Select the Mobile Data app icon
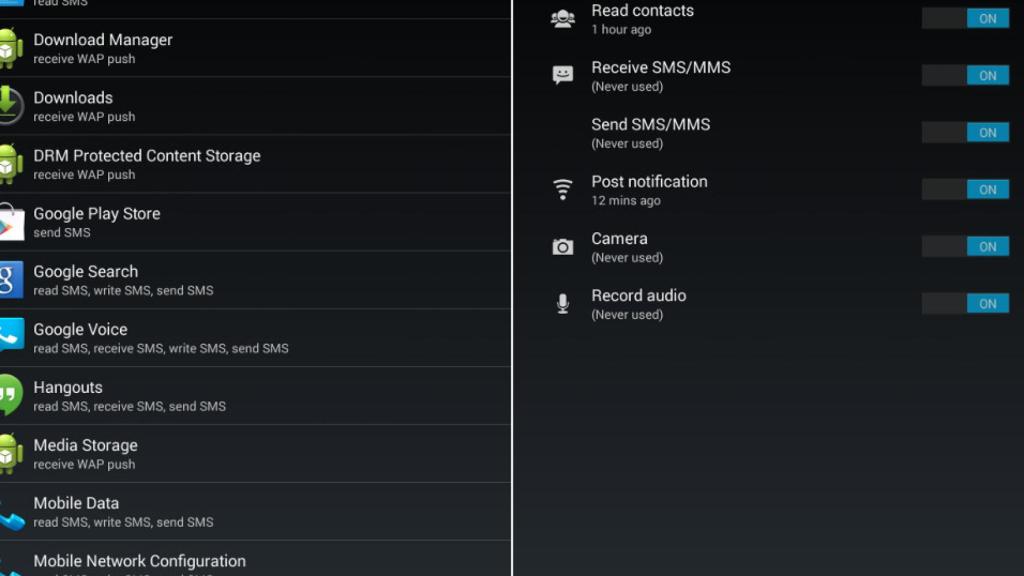 click(x=11, y=510)
